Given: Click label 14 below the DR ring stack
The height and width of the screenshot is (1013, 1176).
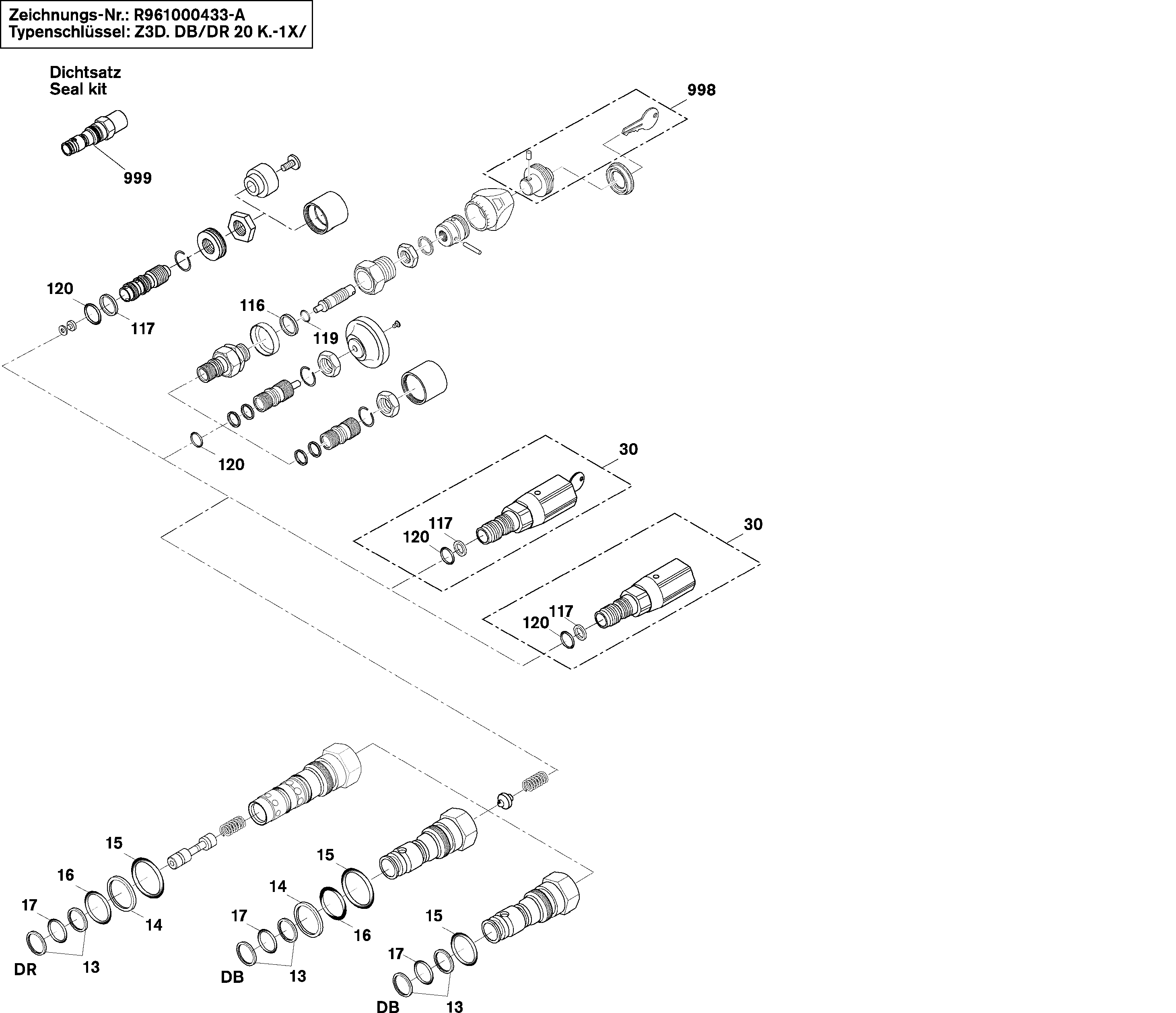Looking at the screenshot, I should (153, 925).
